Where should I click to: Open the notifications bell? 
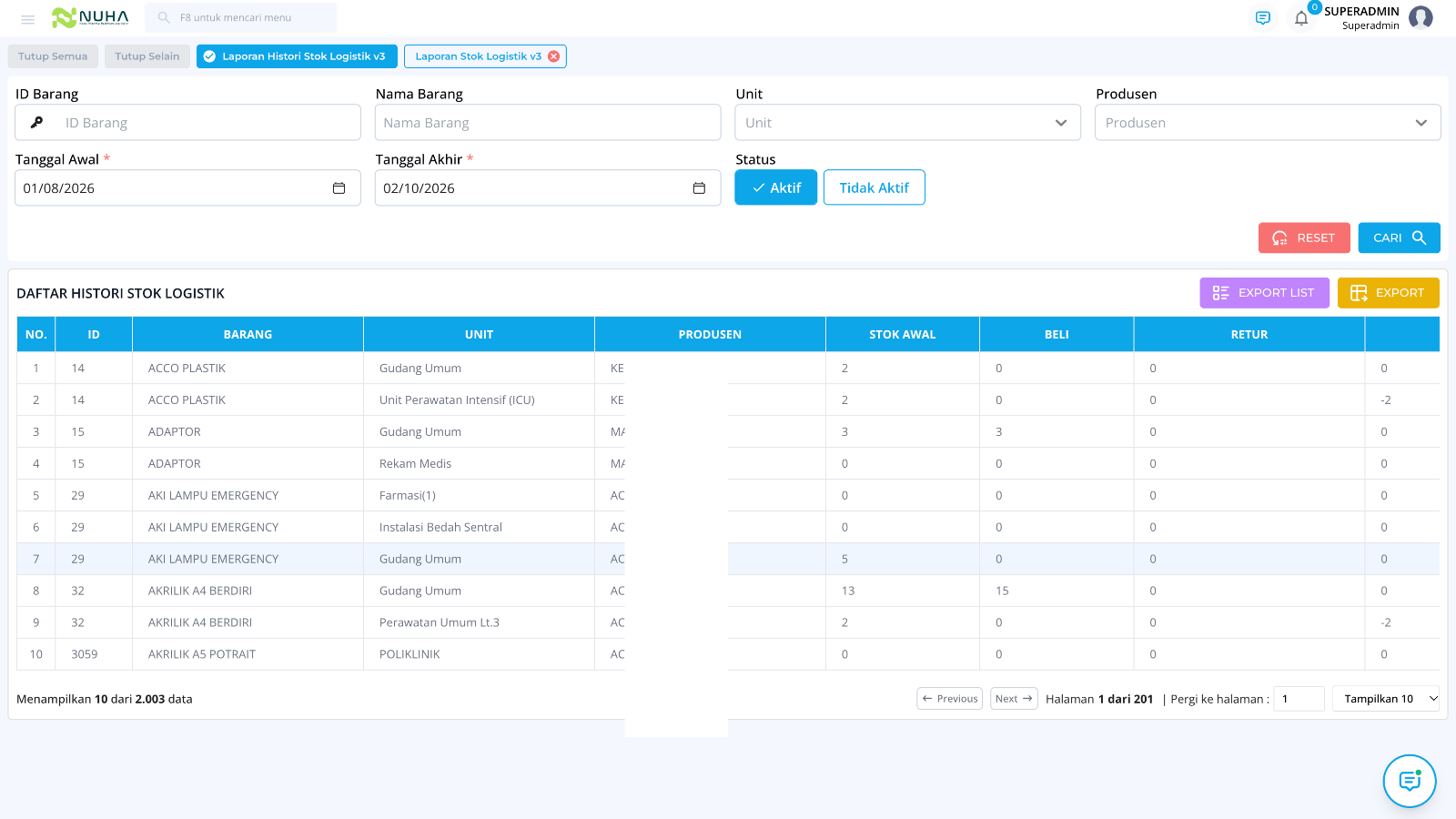coord(1301,18)
